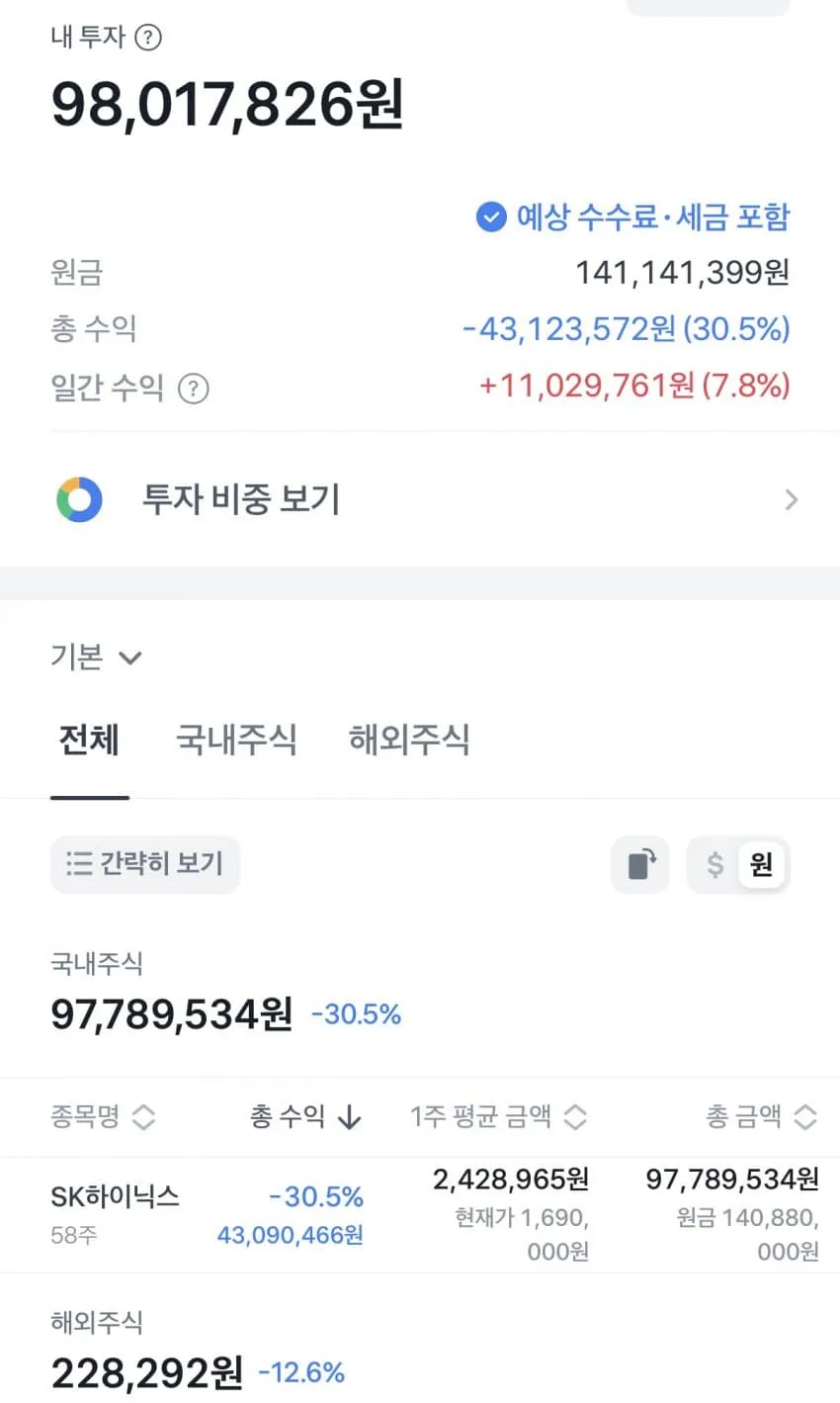Click the help icon next to 내 투자
840x1403 pixels.
(x=147, y=38)
